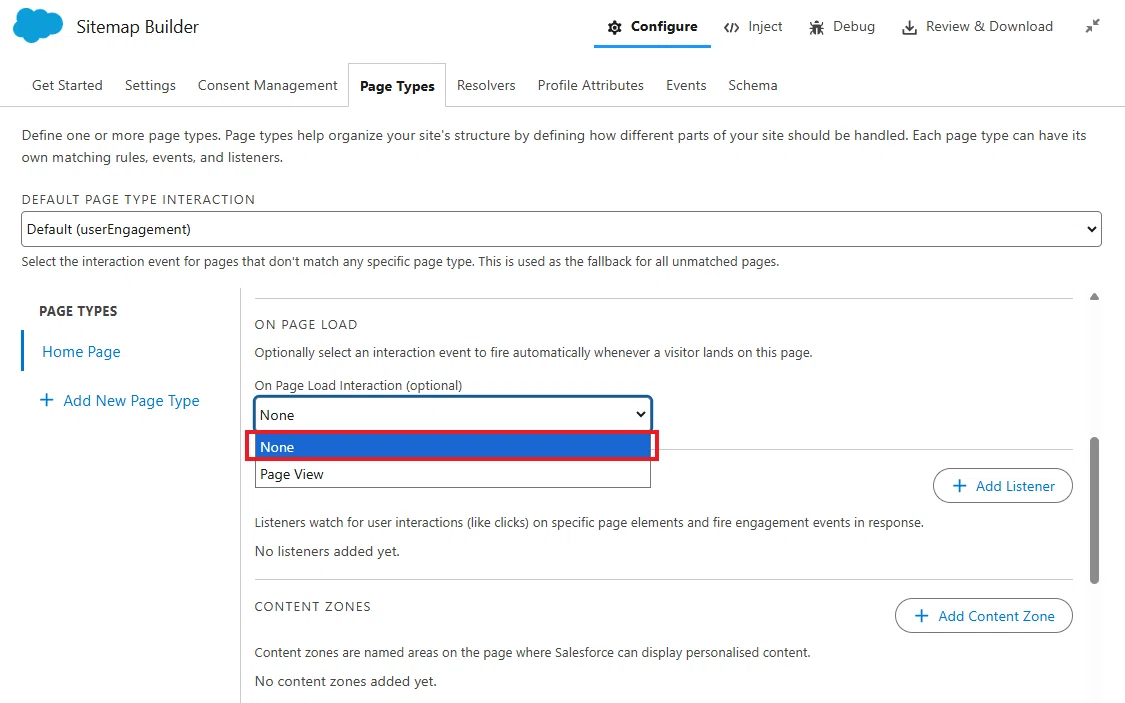Collapse the On Page Load Interaction dropdown
The image size is (1125, 703).
453,415
